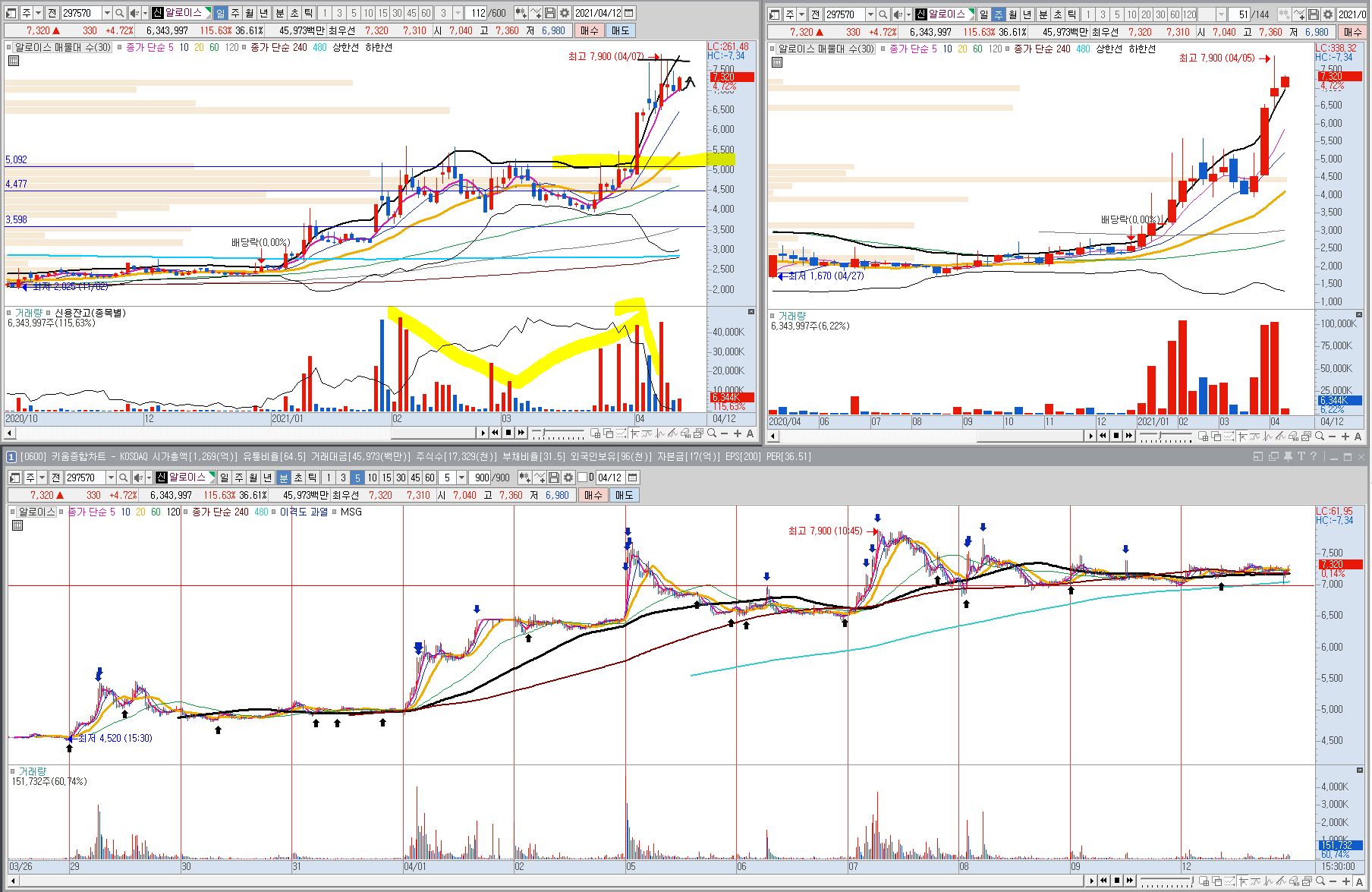Click the add-indicator line icon in daily toolbar

tap(537, 13)
